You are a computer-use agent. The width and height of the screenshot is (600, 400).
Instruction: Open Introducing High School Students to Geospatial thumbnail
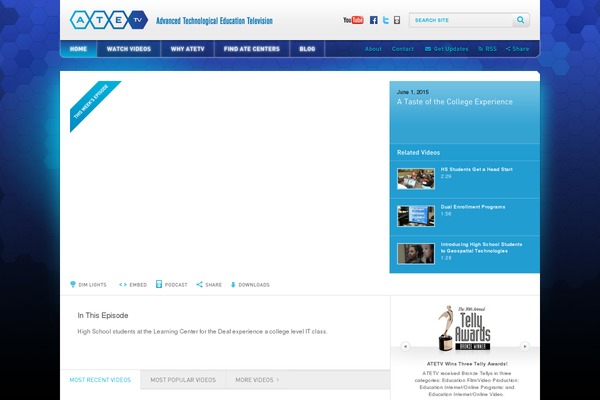[x=416, y=253]
